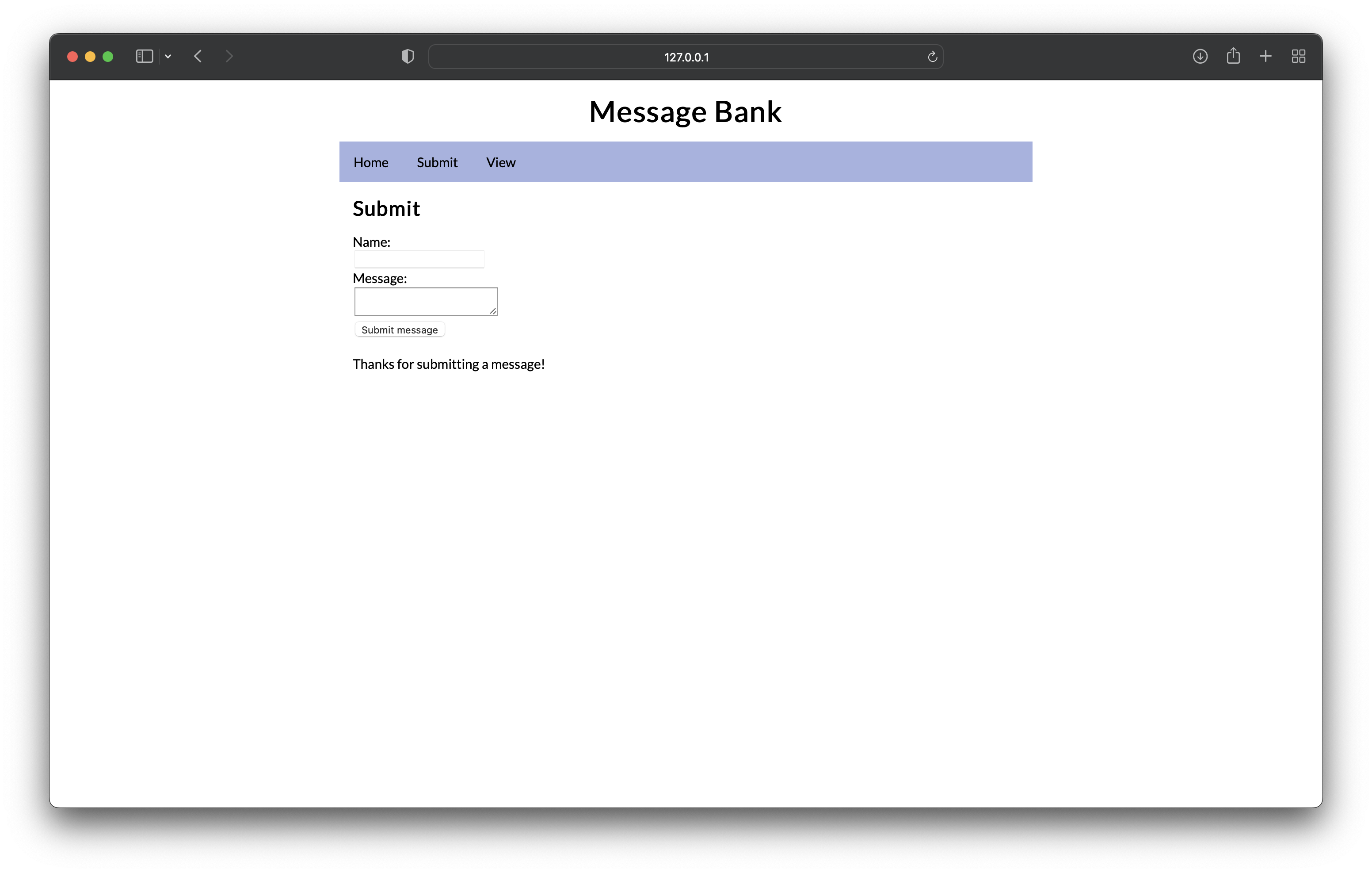Open the View nav link
Screen dimensions: 1372x873
coord(501,162)
